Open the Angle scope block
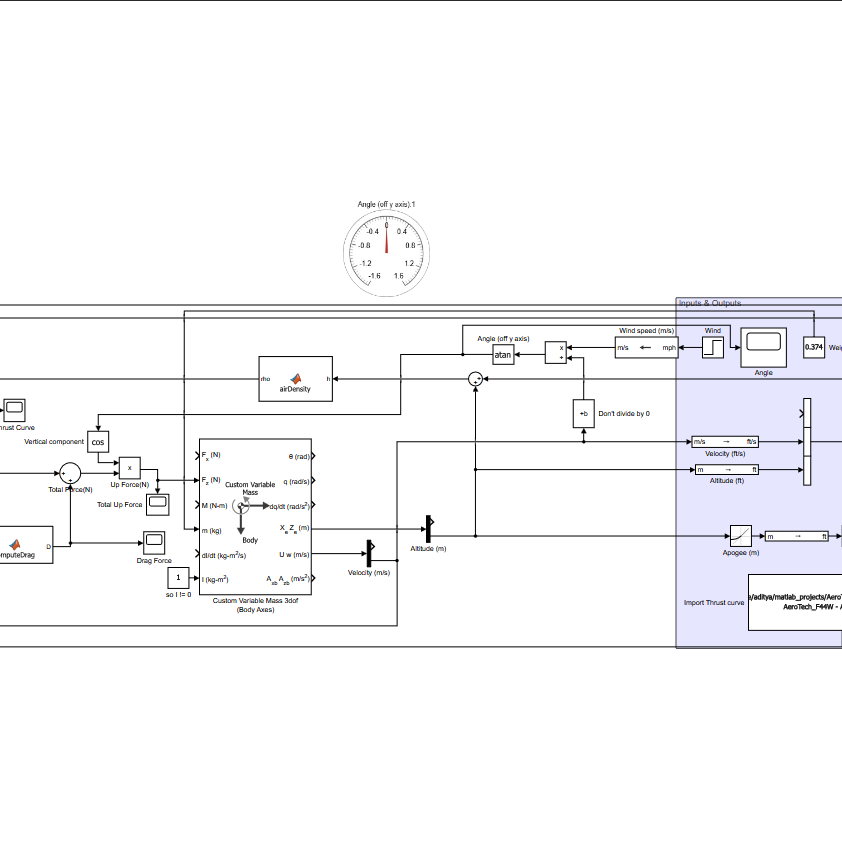The height and width of the screenshot is (841, 842). 763,347
